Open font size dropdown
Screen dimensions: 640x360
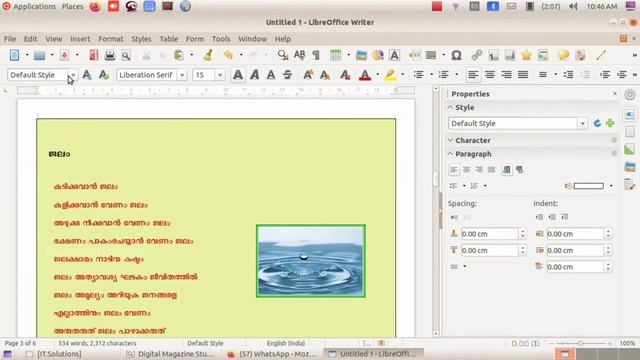tap(220, 75)
